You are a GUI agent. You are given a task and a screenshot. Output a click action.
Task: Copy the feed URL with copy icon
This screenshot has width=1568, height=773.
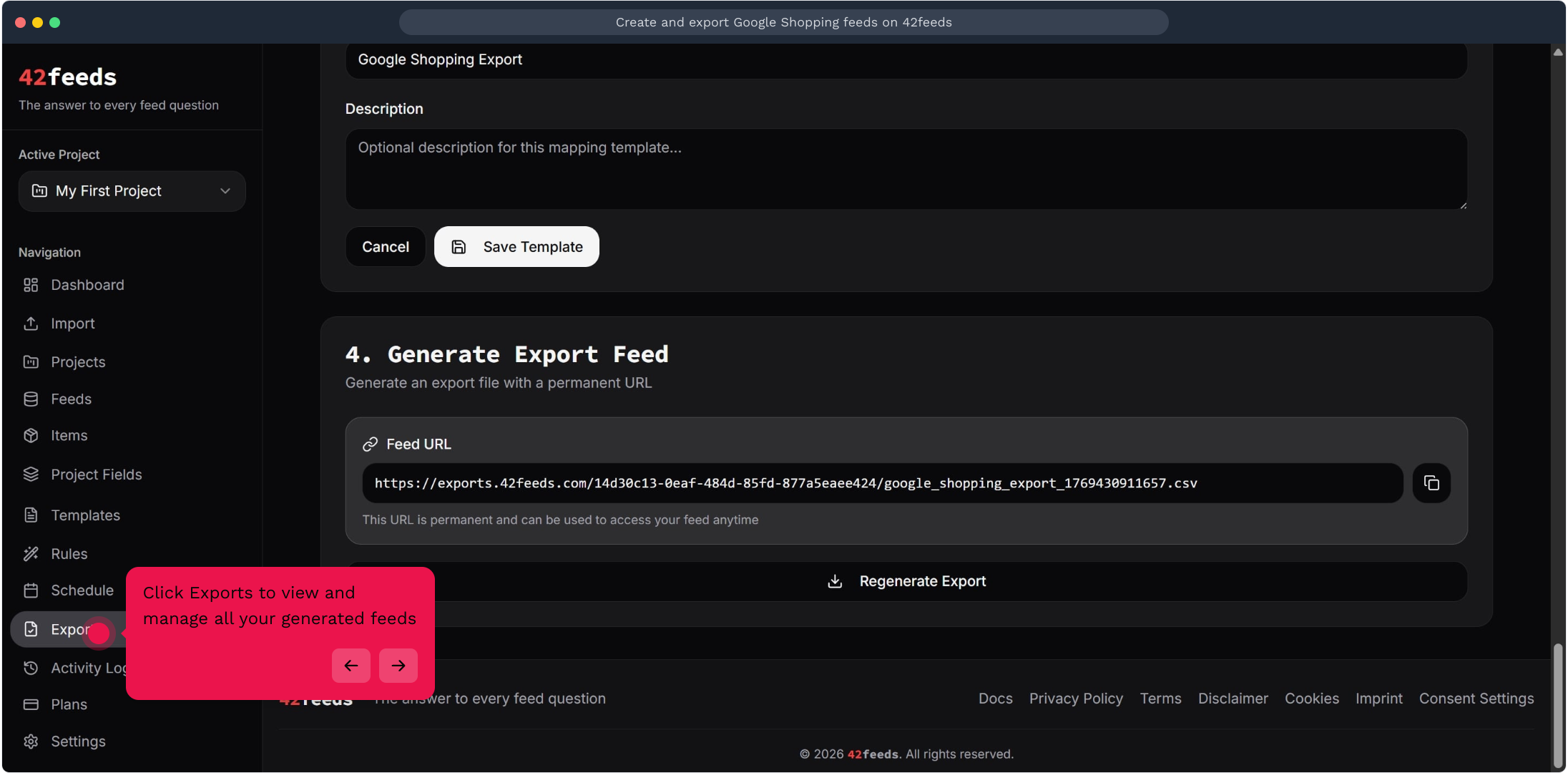tap(1431, 483)
